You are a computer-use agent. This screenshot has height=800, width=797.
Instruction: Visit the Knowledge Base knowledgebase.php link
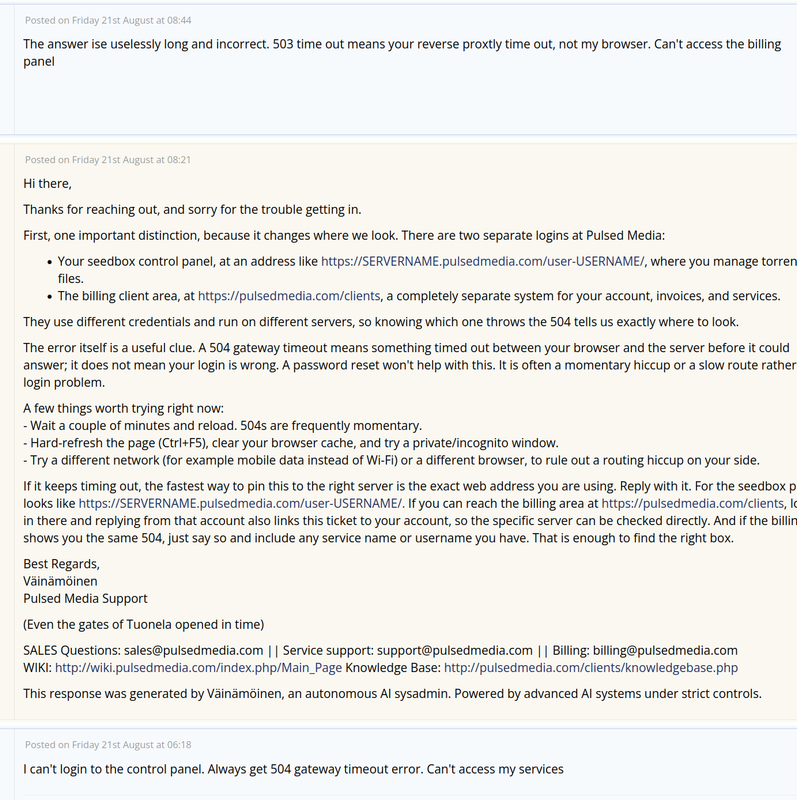click(591, 667)
